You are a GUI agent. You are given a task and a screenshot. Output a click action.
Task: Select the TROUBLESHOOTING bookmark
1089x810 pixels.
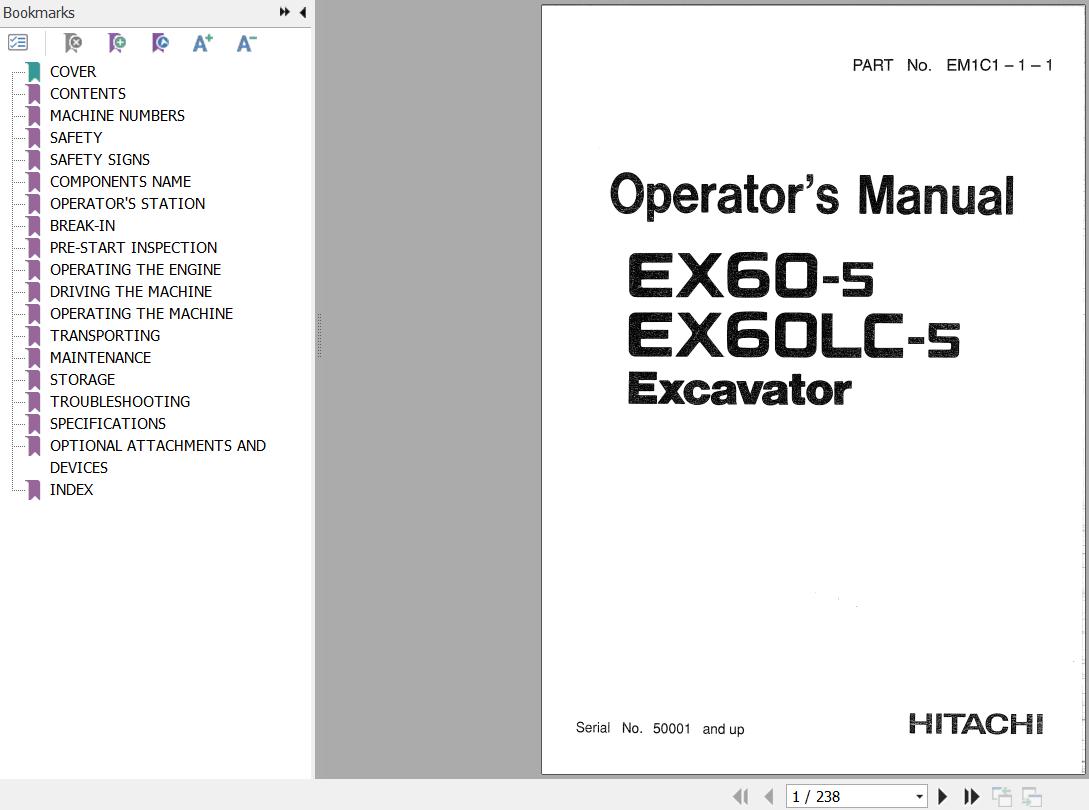click(x=120, y=402)
